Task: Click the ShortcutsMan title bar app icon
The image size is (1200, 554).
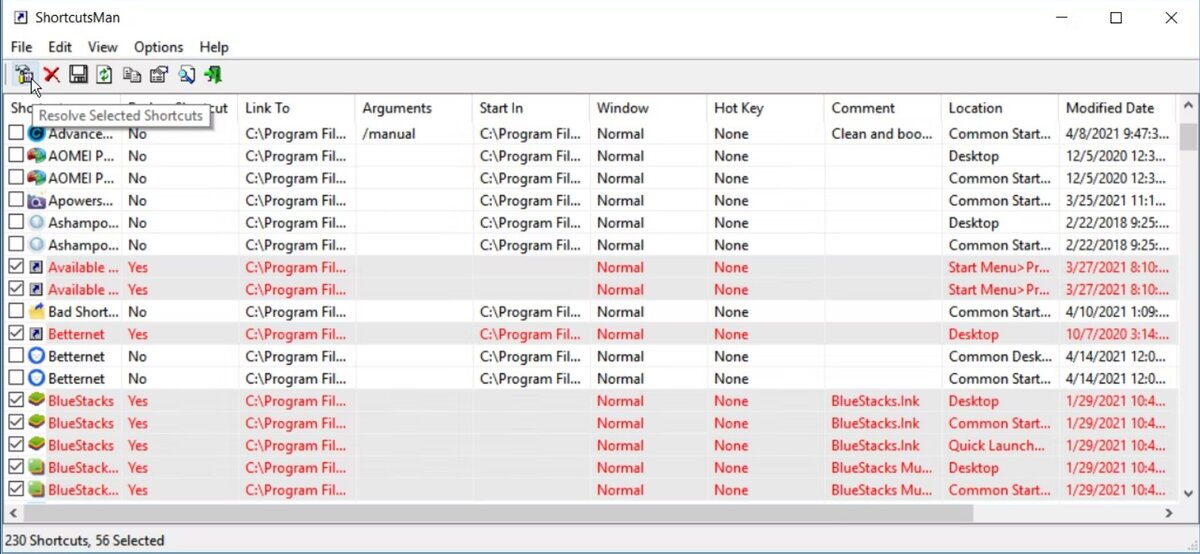Action: pos(20,17)
